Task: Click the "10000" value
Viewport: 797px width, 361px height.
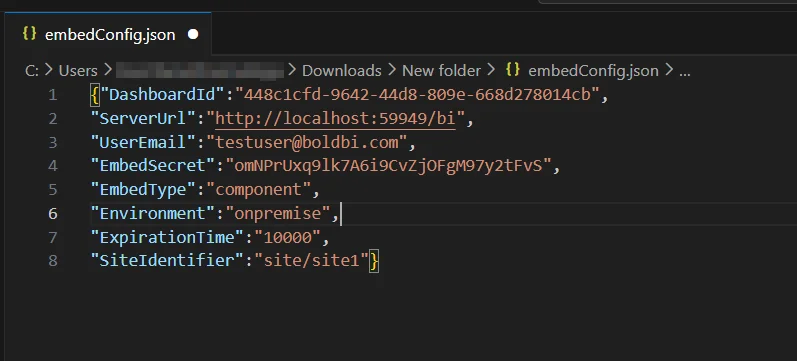Action: [288, 237]
